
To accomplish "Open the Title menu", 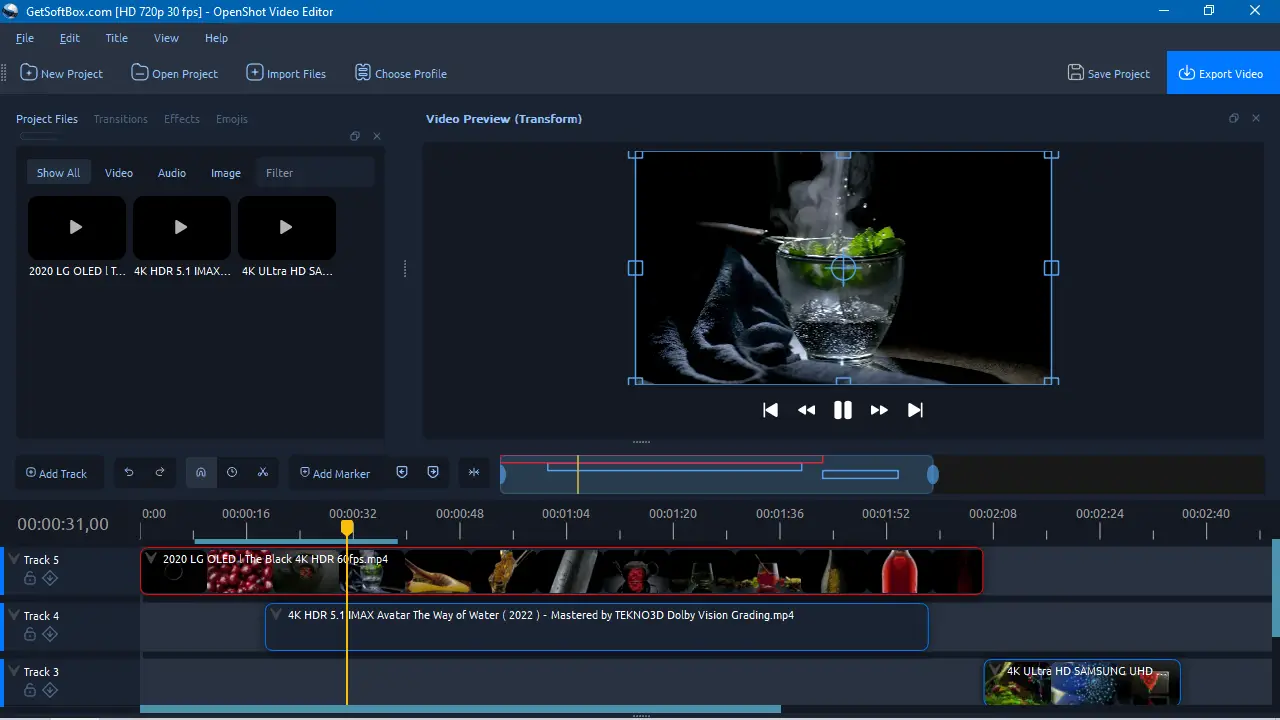I will 117,38.
